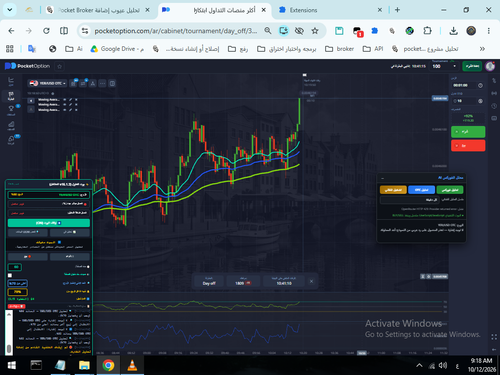Open File Explorer from taskbar
Image resolution: width=500 pixels, height=375 pixels.
(x=84, y=365)
